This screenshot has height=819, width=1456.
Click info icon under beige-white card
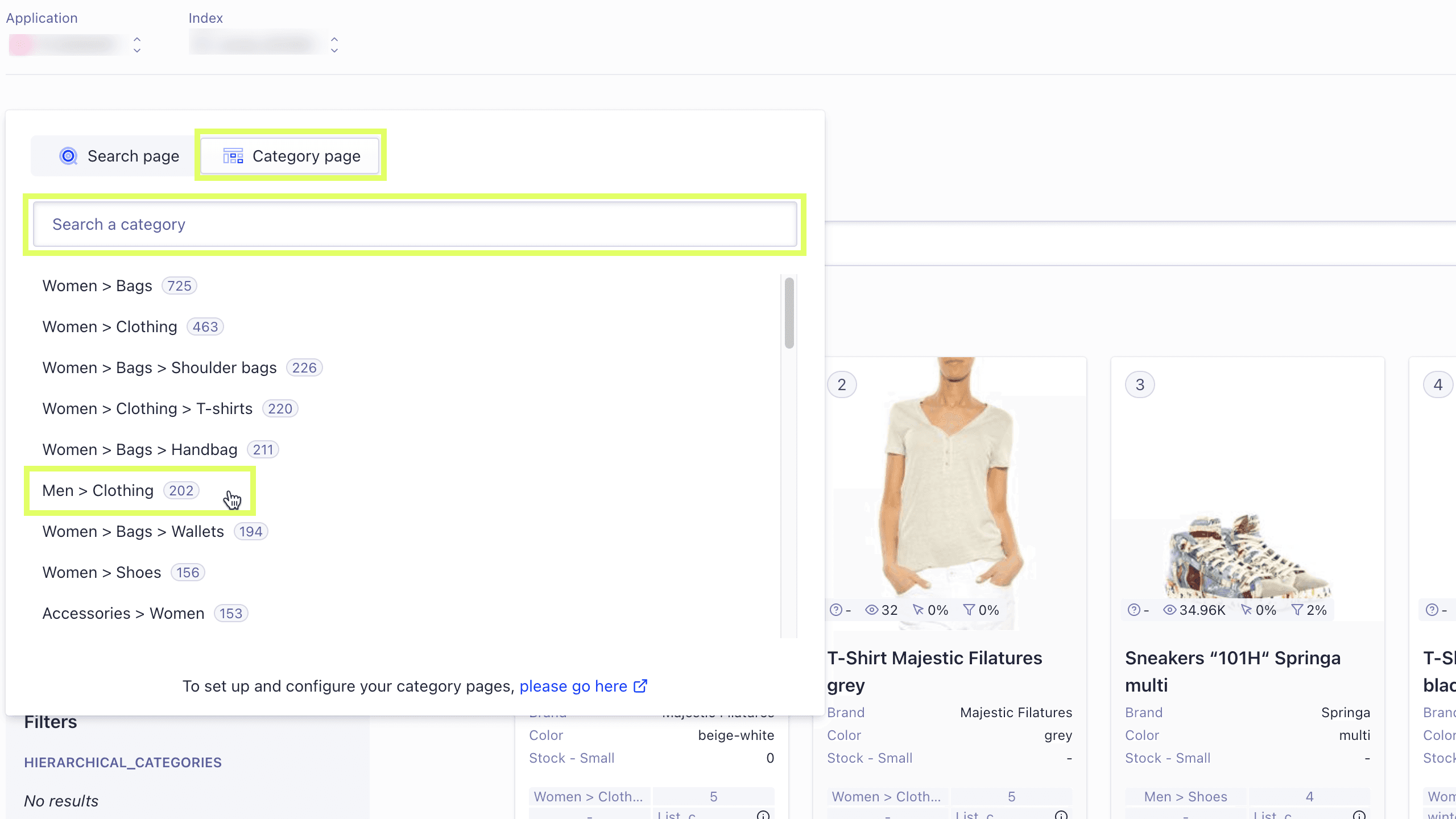(x=763, y=815)
